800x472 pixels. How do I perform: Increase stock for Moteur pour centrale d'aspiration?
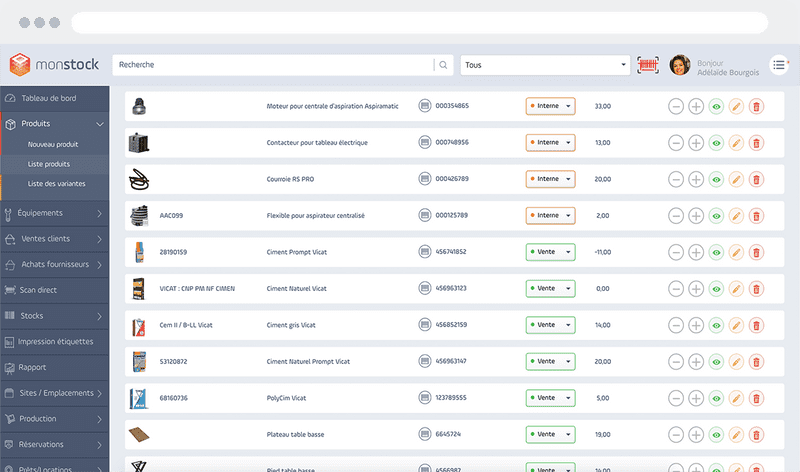tap(696, 106)
